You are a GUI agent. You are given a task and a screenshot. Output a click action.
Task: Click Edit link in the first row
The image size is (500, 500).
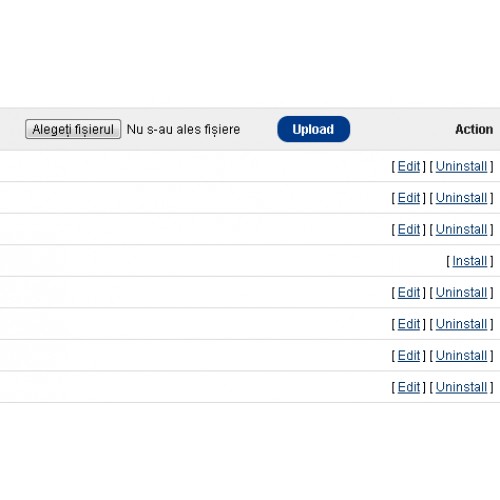[x=409, y=166]
